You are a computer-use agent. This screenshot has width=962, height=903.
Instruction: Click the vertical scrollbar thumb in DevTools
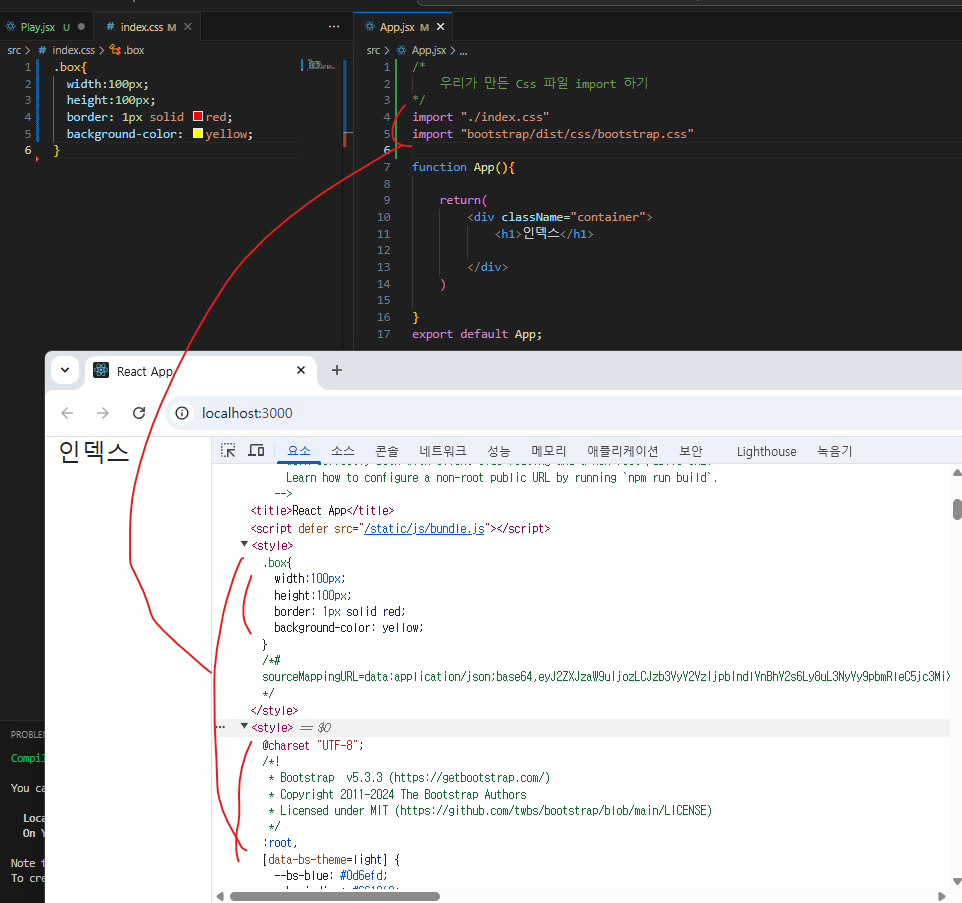(x=957, y=509)
